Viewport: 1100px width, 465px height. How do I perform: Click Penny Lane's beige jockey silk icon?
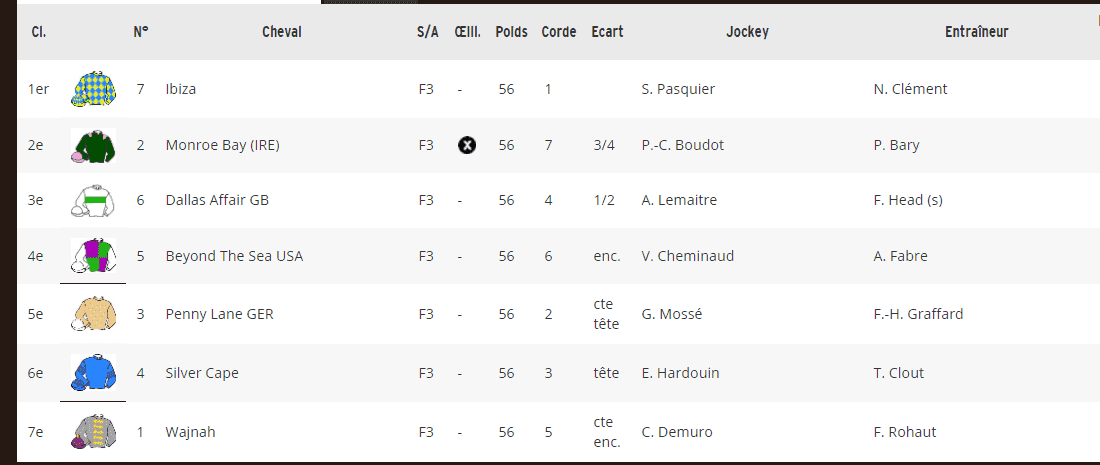coord(93,314)
